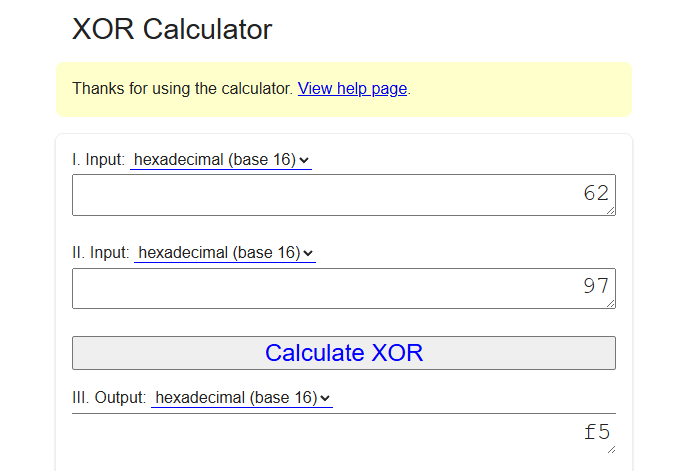680x471 pixels.
Task: Click resize grip of output box
Action: 610,449
